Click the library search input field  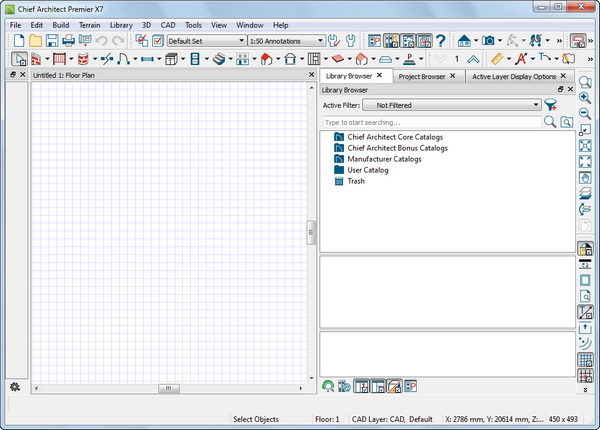[x=430, y=122]
